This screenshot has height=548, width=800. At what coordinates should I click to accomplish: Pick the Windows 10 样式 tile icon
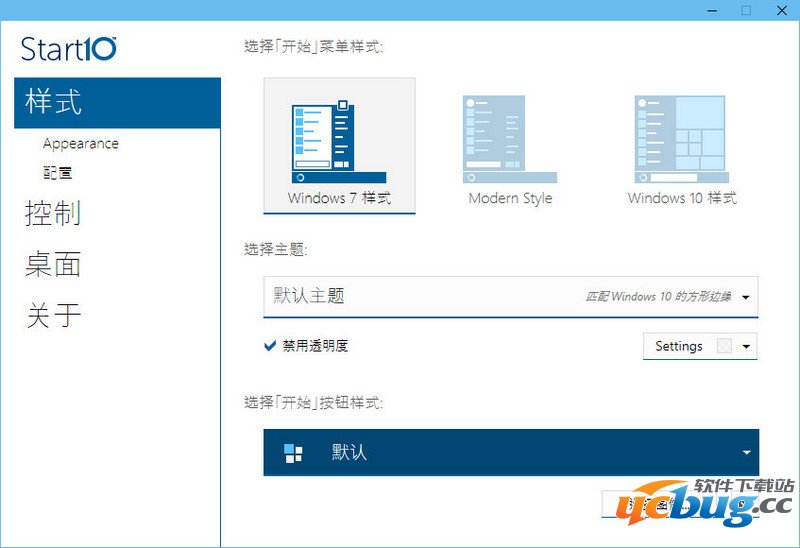681,138
